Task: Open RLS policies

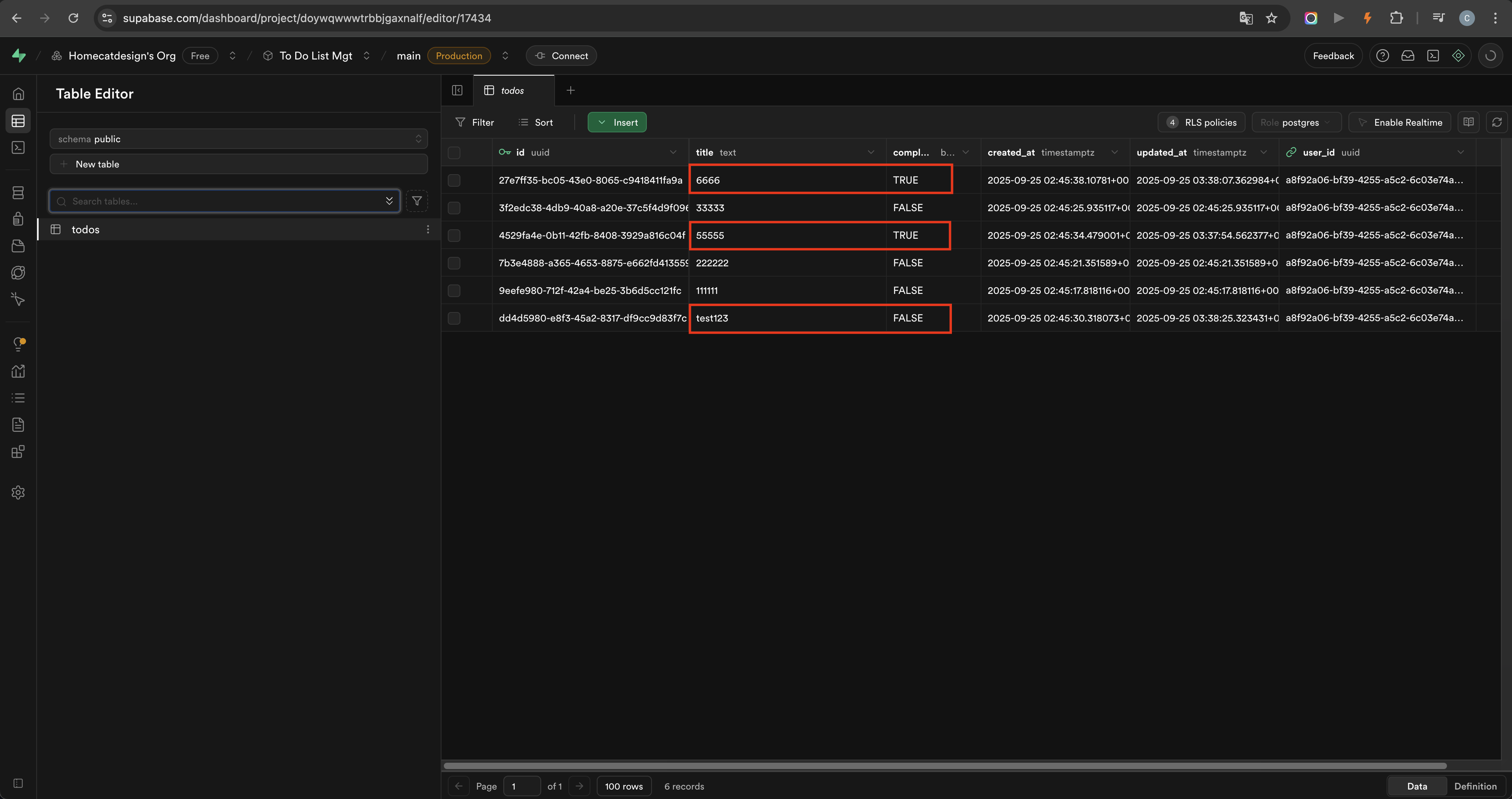Action: pyautogui.click(x=1201, y=122)
